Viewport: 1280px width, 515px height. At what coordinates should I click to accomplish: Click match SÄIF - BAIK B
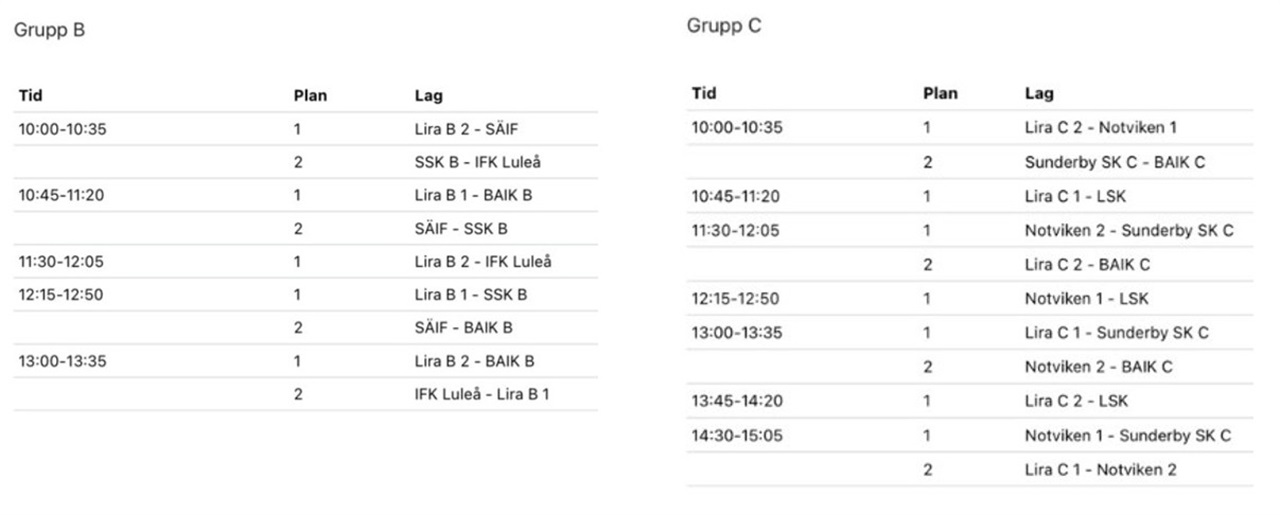(465, 327)
